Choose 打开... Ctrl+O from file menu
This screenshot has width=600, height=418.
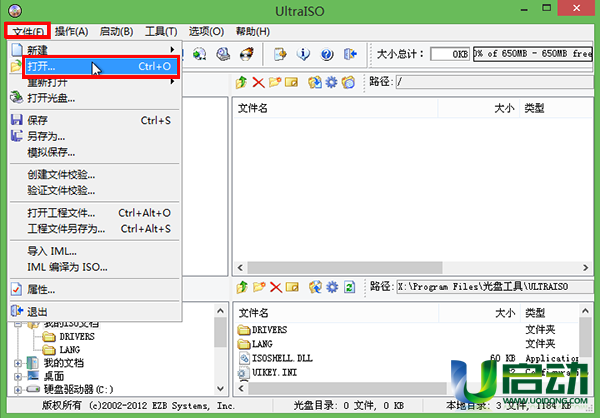[101, 67]
